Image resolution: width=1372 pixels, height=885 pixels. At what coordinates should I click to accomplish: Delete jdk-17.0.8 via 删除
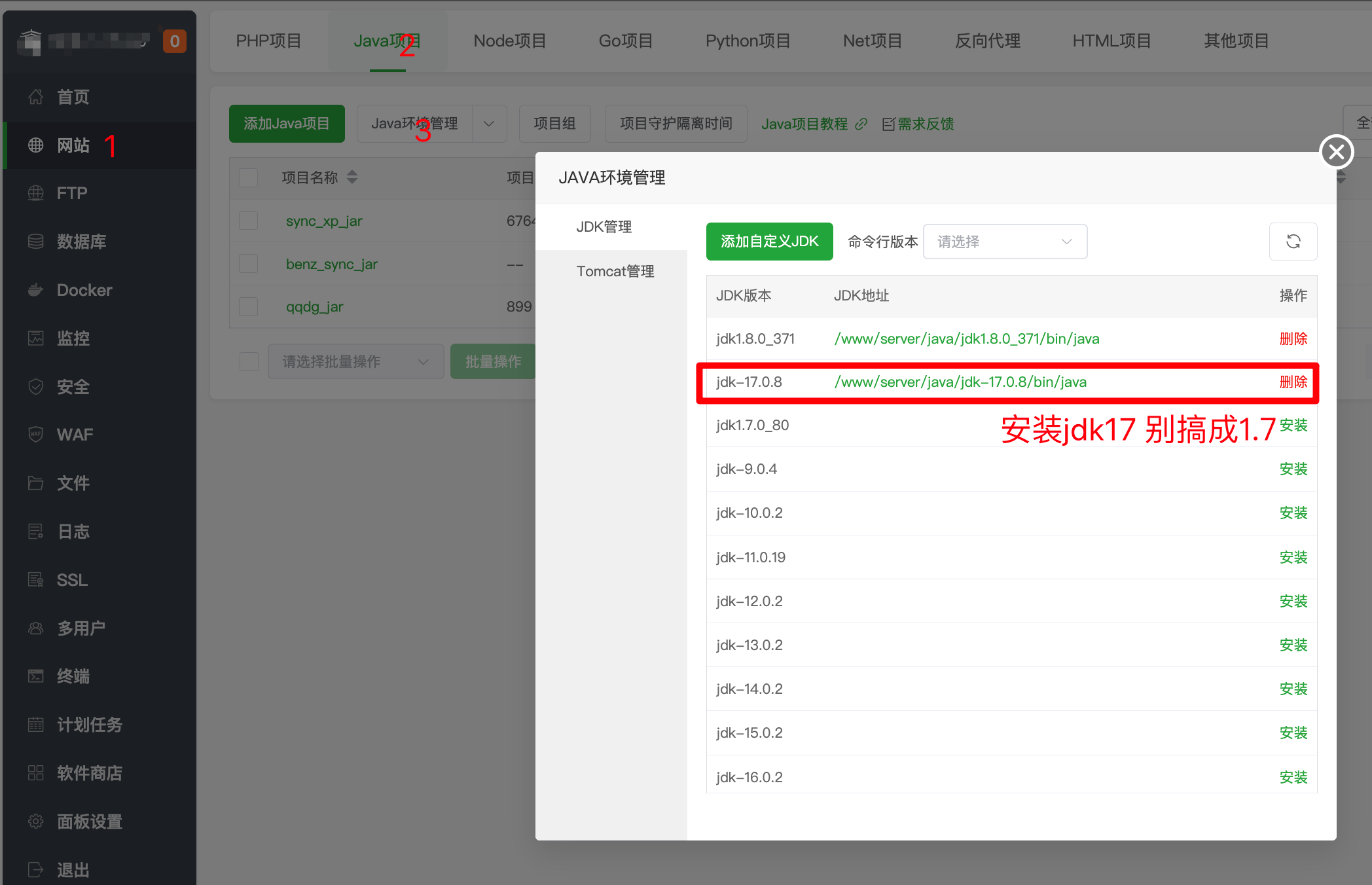1293,382
